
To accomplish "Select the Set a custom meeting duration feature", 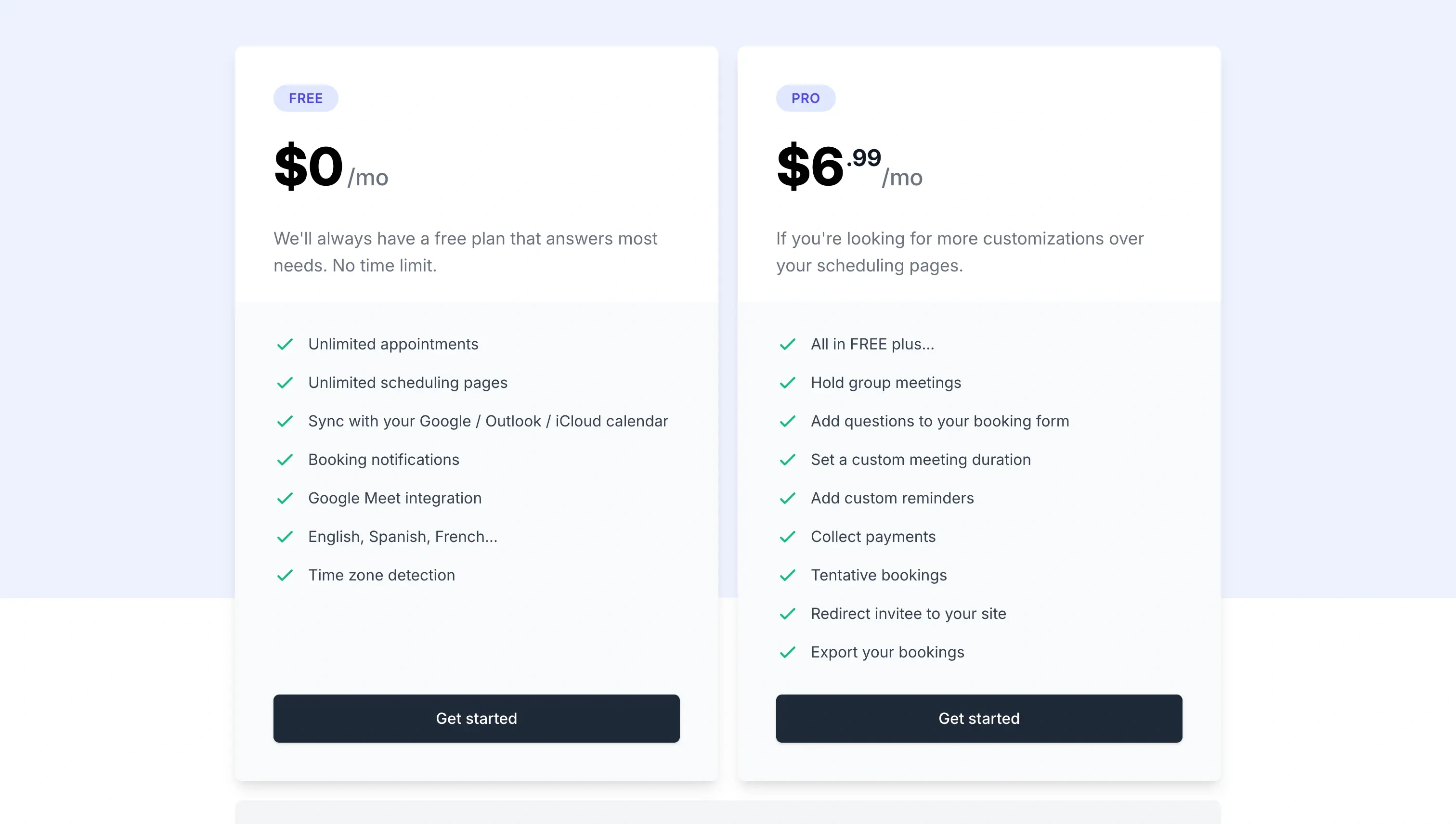I will [921, 460].
